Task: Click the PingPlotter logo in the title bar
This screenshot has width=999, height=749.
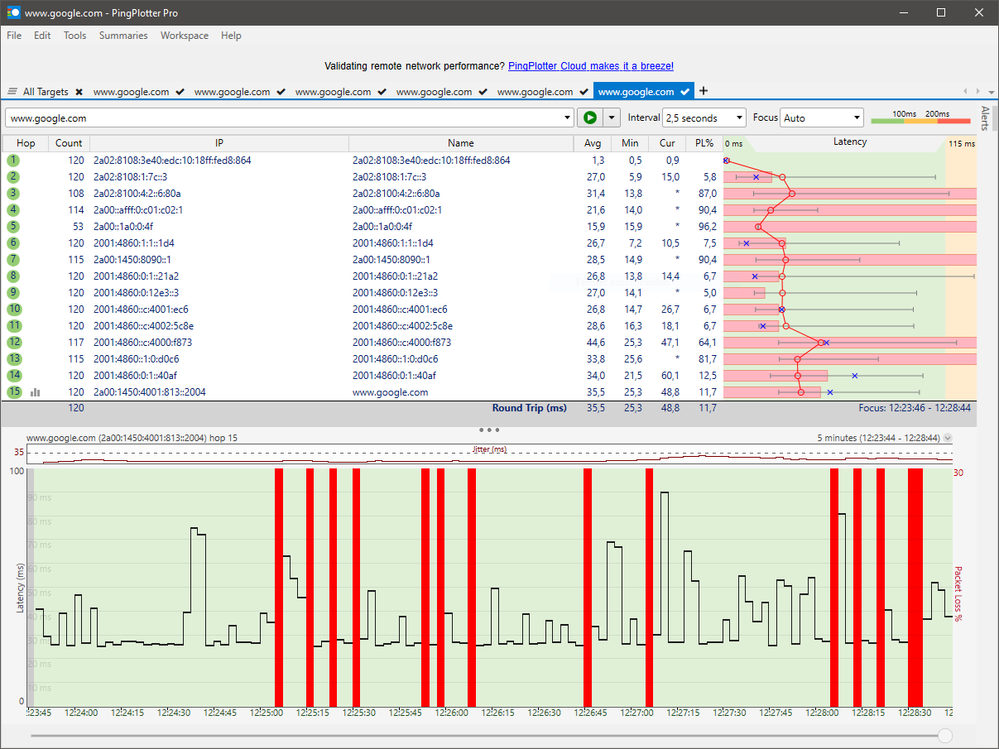Action: (x=13, y=13)
